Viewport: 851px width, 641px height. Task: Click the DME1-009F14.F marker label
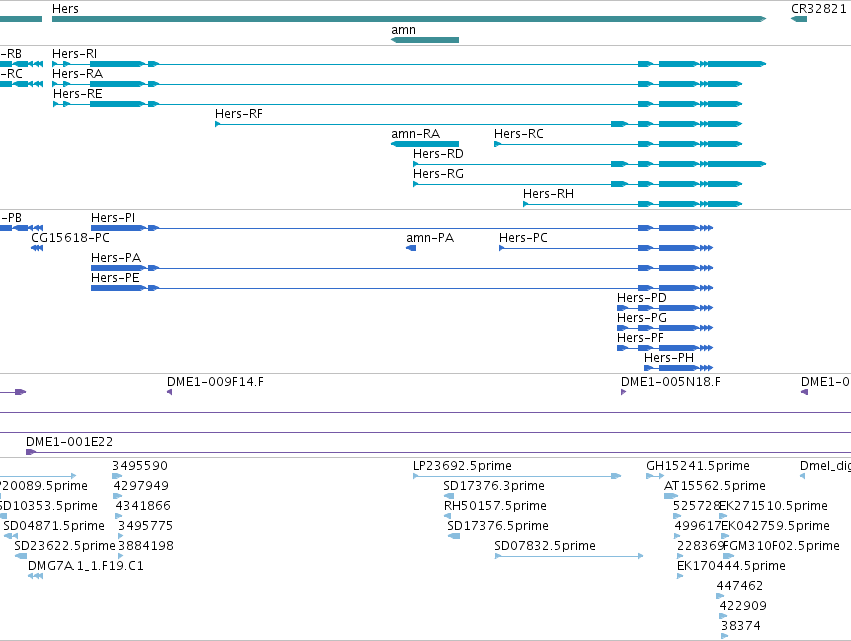215,382
